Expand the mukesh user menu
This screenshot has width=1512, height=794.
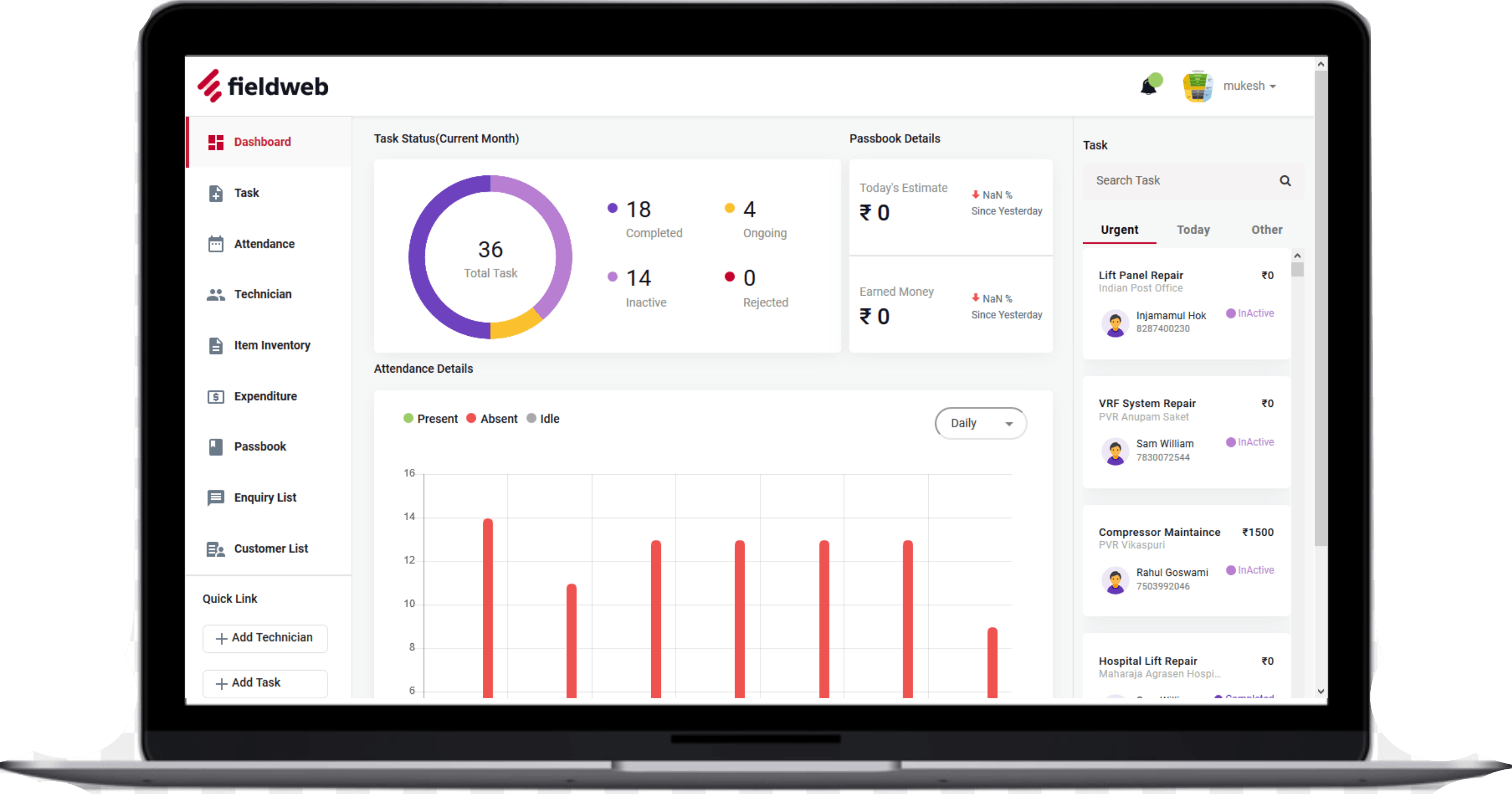click(1249, 86)
